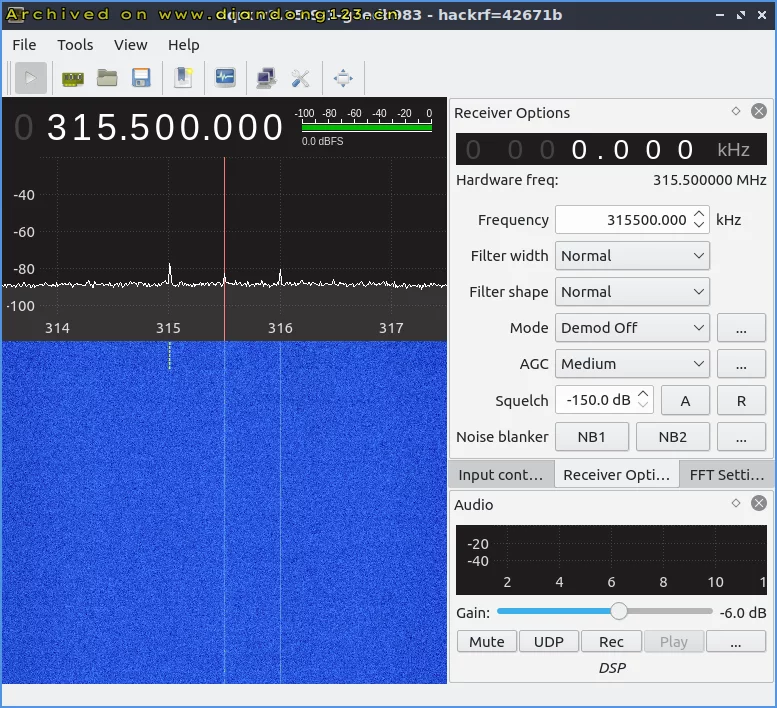Open the Filter width dropdown

coord(632,256)
